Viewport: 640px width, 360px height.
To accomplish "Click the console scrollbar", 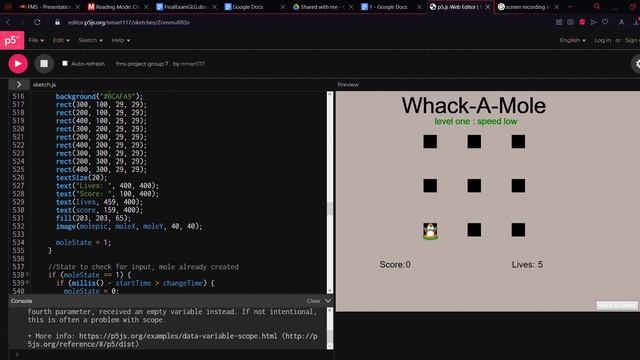I will coord(330,329).
